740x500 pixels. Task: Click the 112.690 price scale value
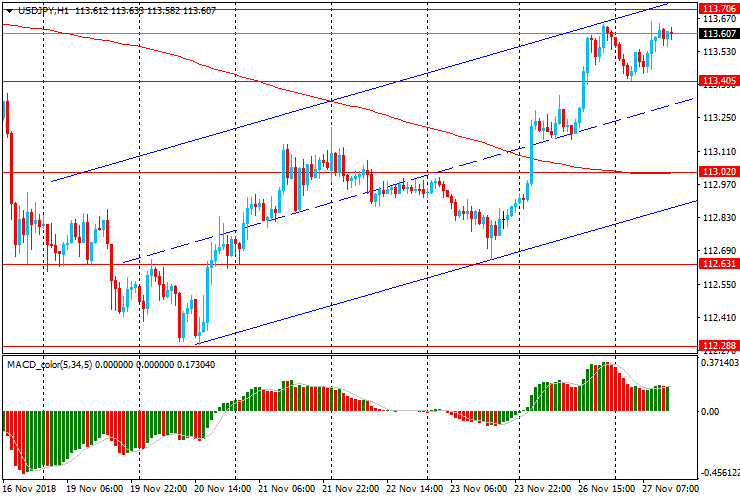coord(719,251)
